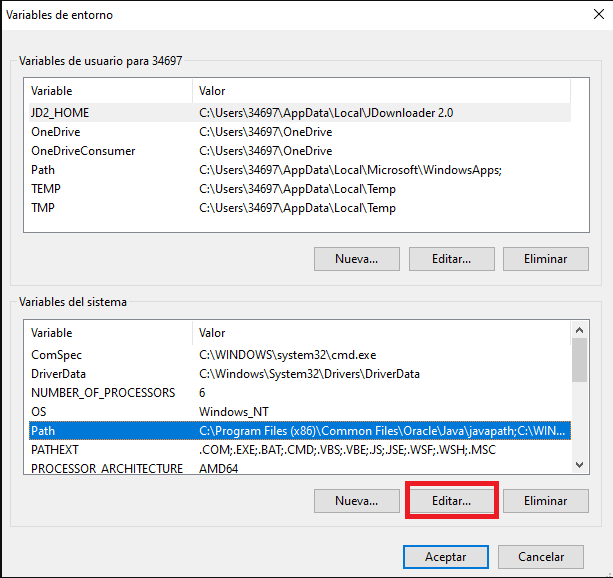Image resolution: width=613 pixels, height=578 pixels.
Task: Click the system variables scrollbar thumb
Action: coord(579,360)
